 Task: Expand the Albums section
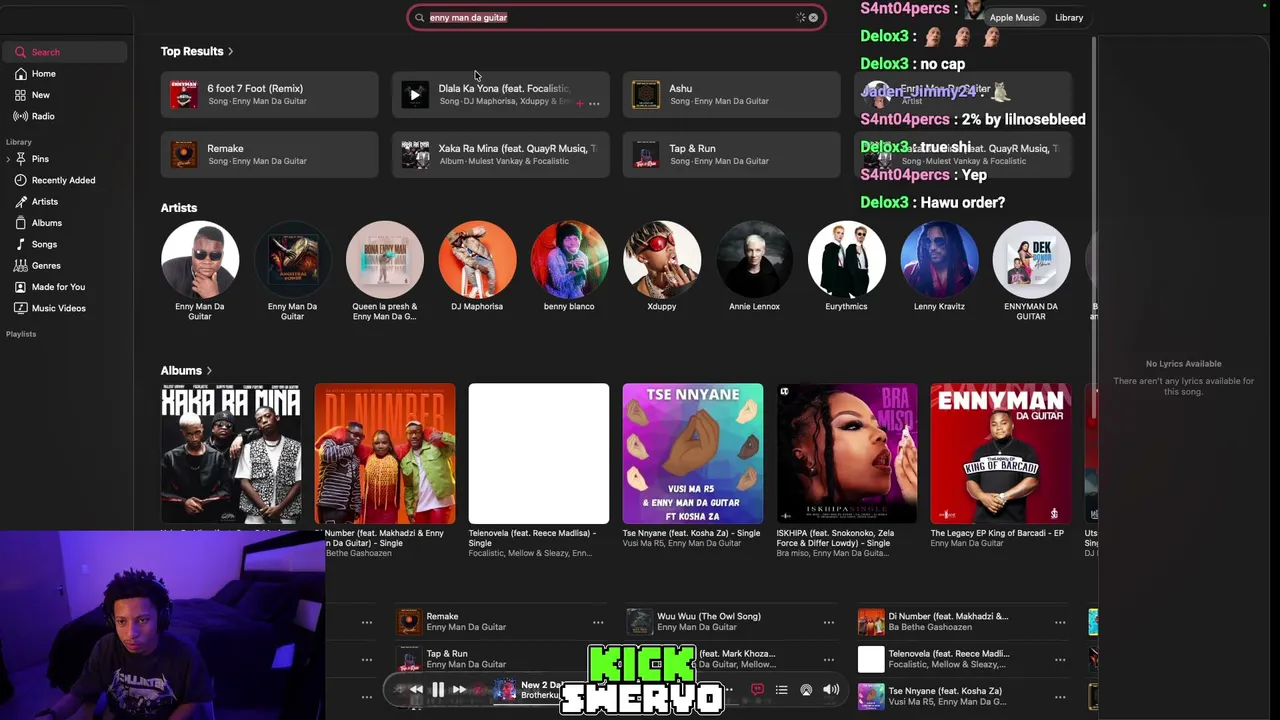tap(186, 371)
